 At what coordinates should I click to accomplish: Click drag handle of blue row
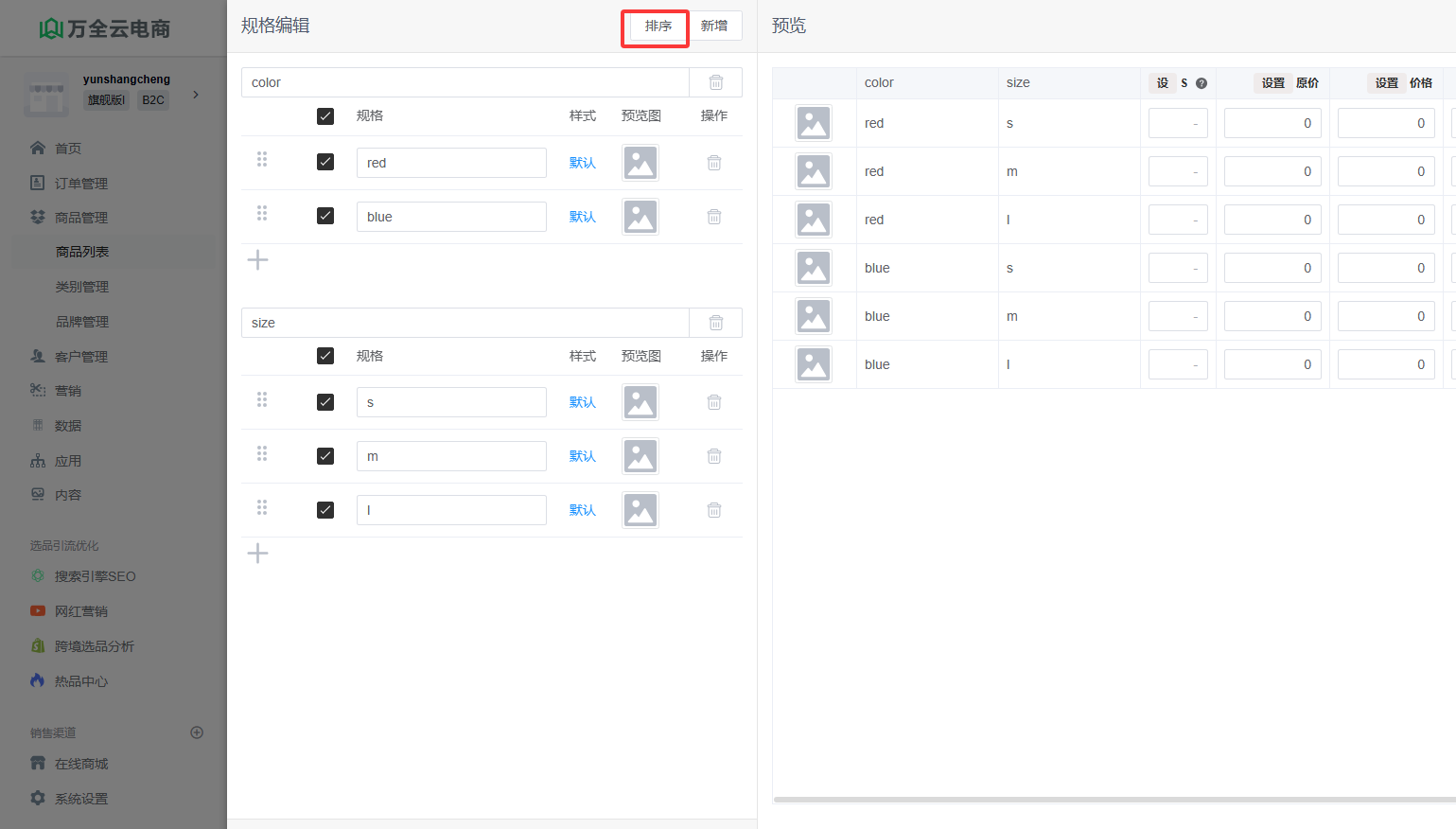point(262,214)
